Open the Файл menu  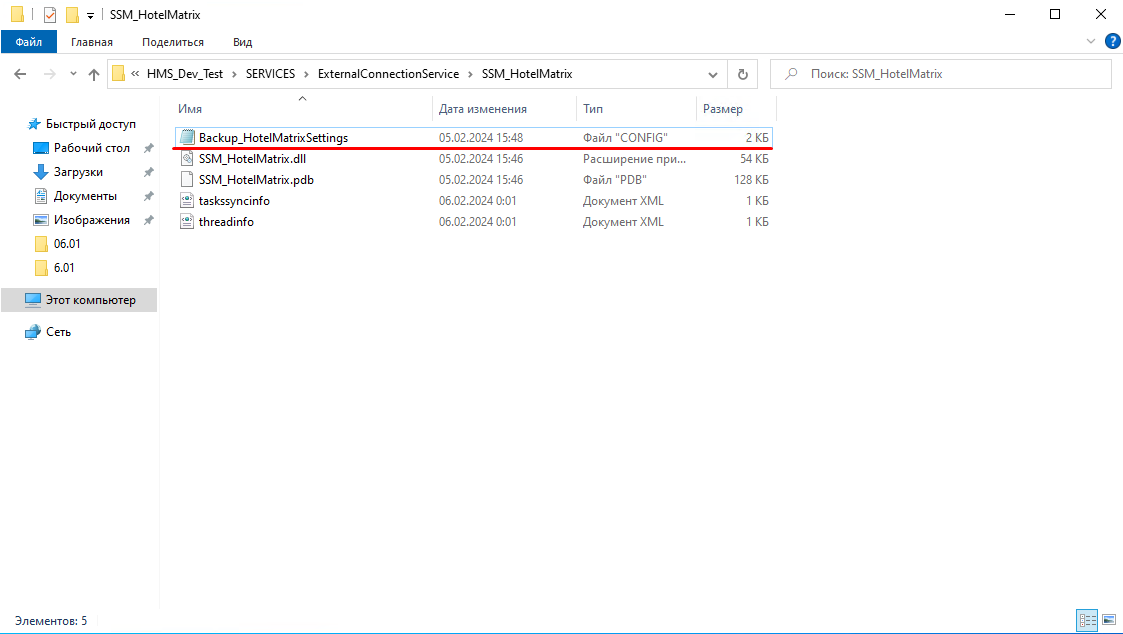click(29, 42)
